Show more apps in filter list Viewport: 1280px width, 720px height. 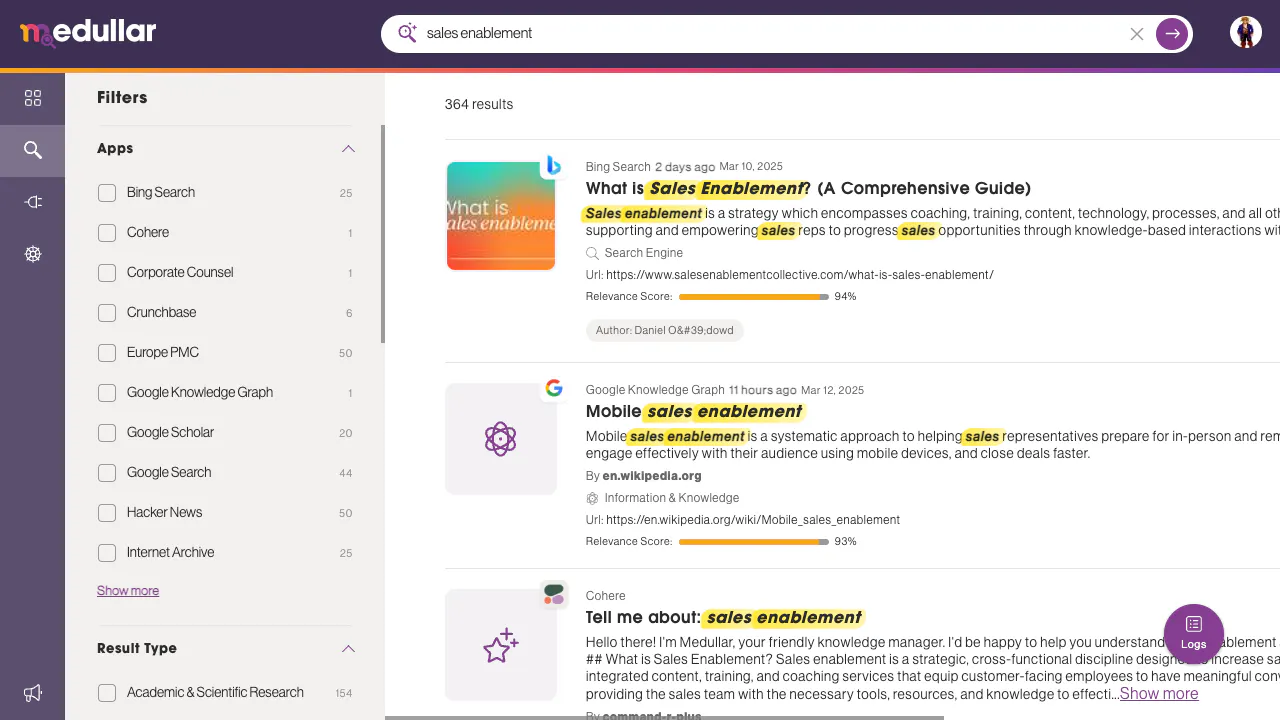[128, 591]
